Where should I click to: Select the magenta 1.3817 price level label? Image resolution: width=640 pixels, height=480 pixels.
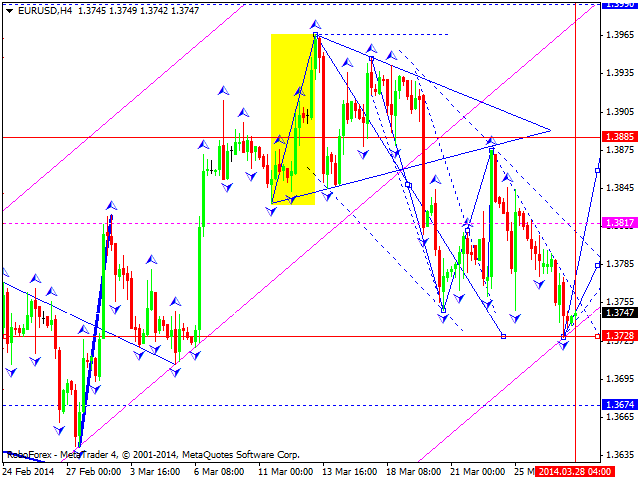click(621, 223)
